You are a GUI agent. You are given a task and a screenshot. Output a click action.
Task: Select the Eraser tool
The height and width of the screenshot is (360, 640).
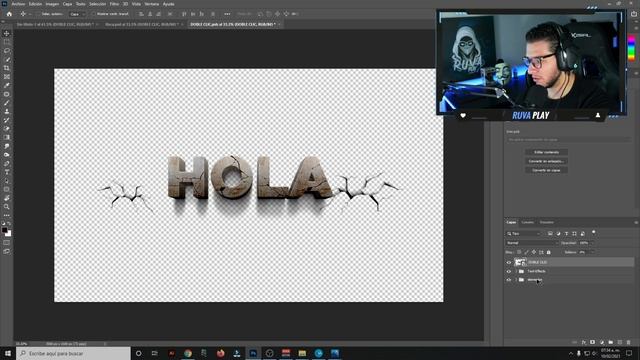coord(7,129)
